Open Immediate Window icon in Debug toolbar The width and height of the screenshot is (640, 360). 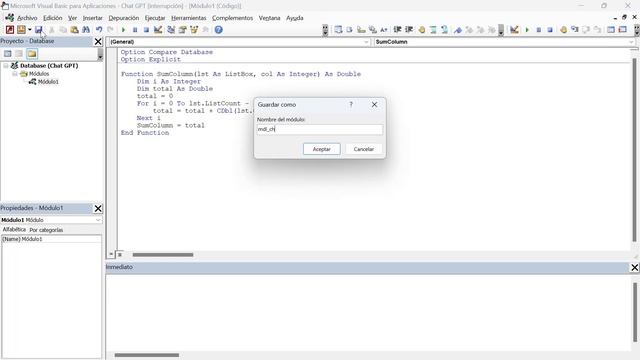point(622,30)
